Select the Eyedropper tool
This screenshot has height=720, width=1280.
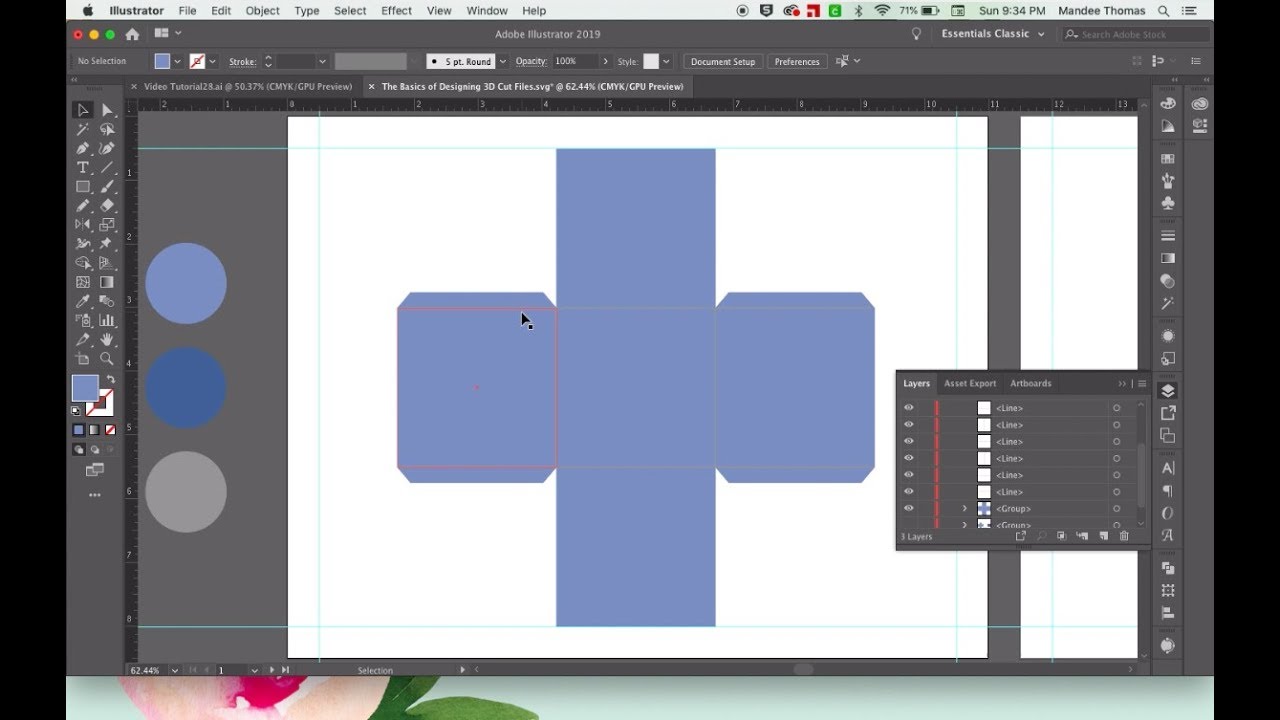(x=83, y=301)
